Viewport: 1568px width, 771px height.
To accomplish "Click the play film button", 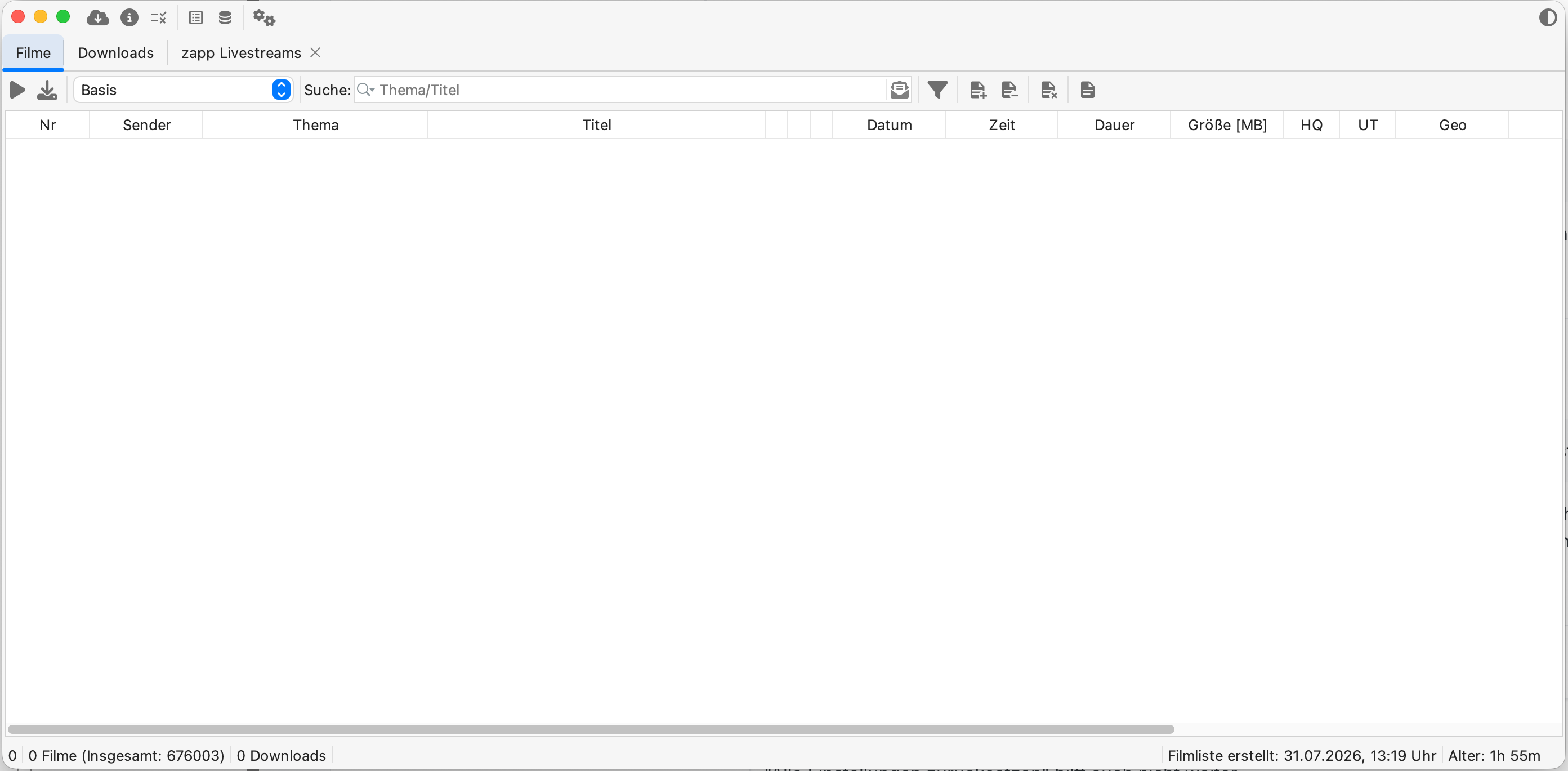I will click(17, 90).
